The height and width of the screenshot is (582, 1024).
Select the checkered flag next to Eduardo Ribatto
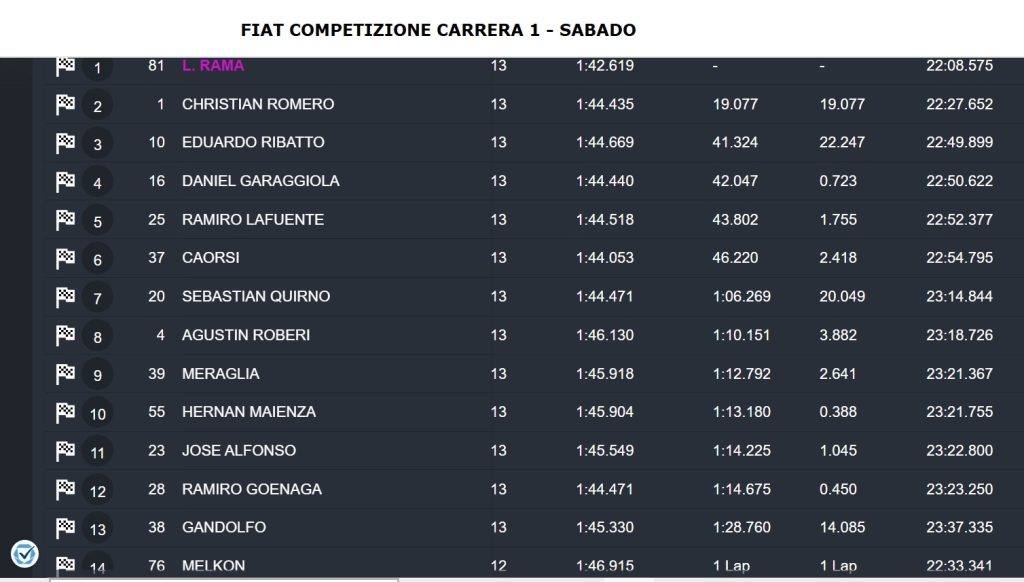click(x=66, y=143)
